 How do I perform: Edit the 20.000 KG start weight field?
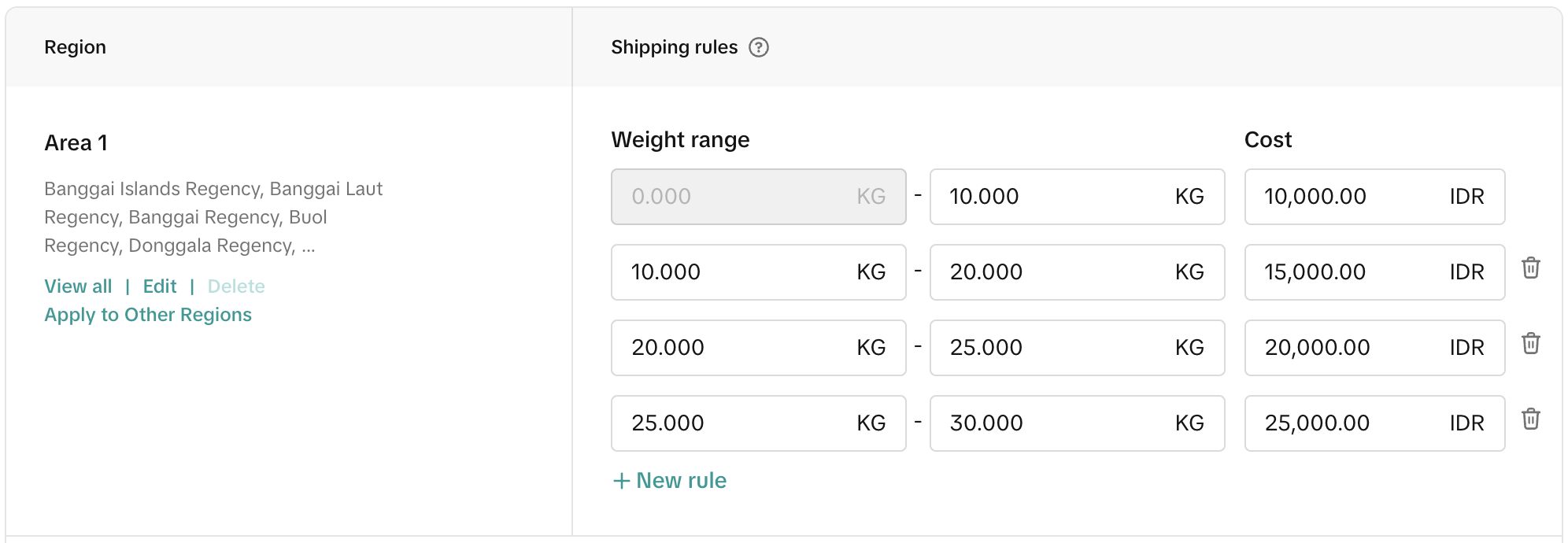(x=736, y=348)
